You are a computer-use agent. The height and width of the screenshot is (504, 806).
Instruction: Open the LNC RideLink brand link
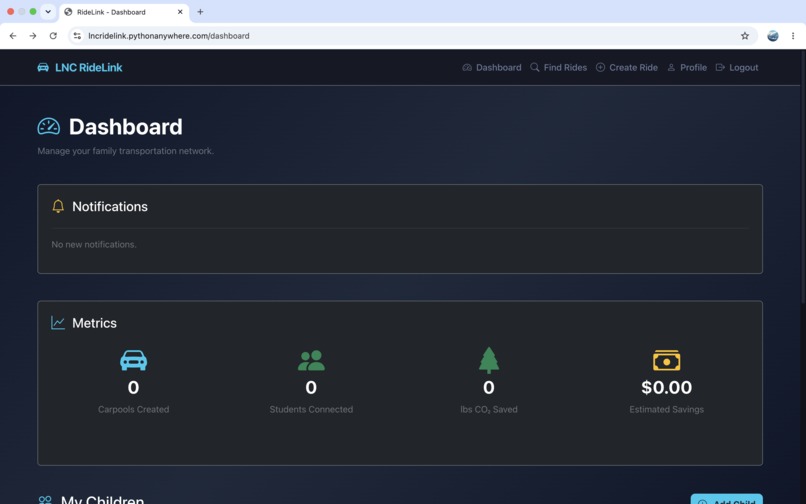pyautogui.click(x=80, y=67)
